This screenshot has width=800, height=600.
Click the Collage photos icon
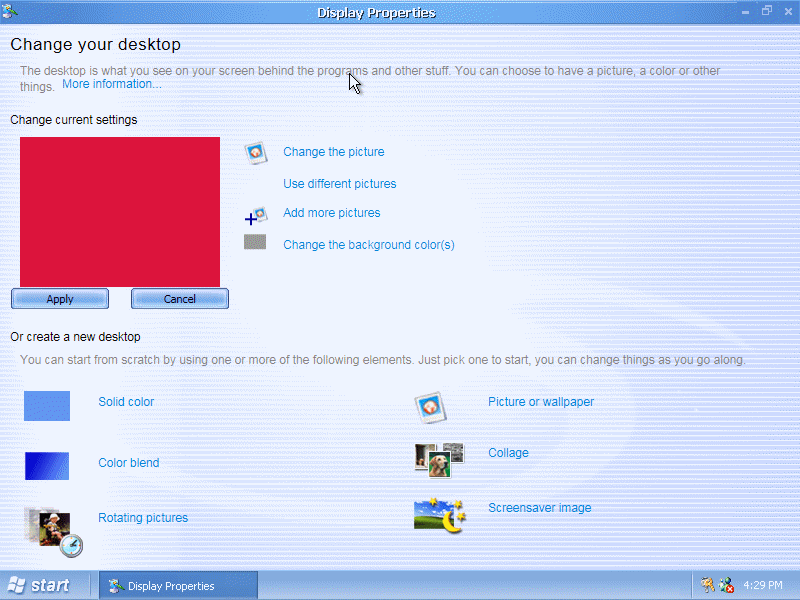pos(439,460)
